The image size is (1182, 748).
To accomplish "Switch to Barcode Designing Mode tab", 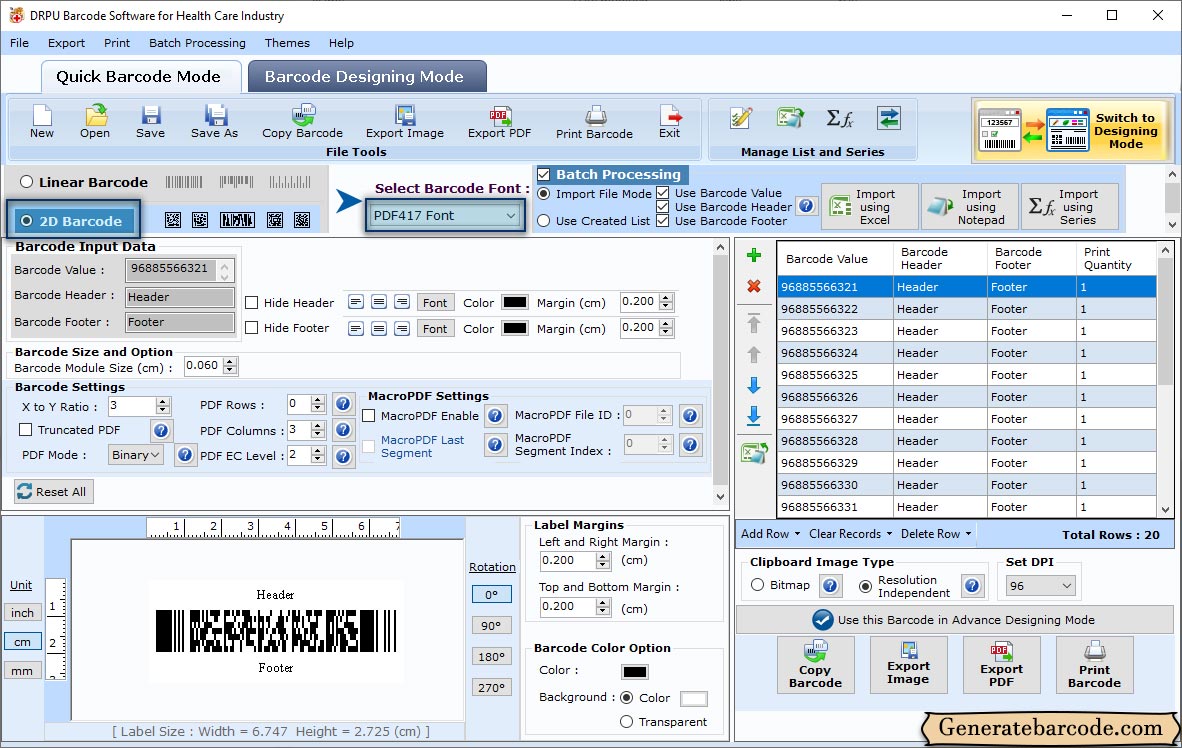I will (366, 77).
